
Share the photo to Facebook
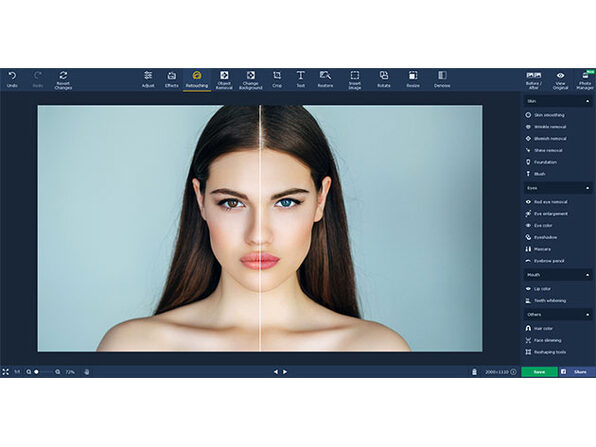tap(577, 372)
